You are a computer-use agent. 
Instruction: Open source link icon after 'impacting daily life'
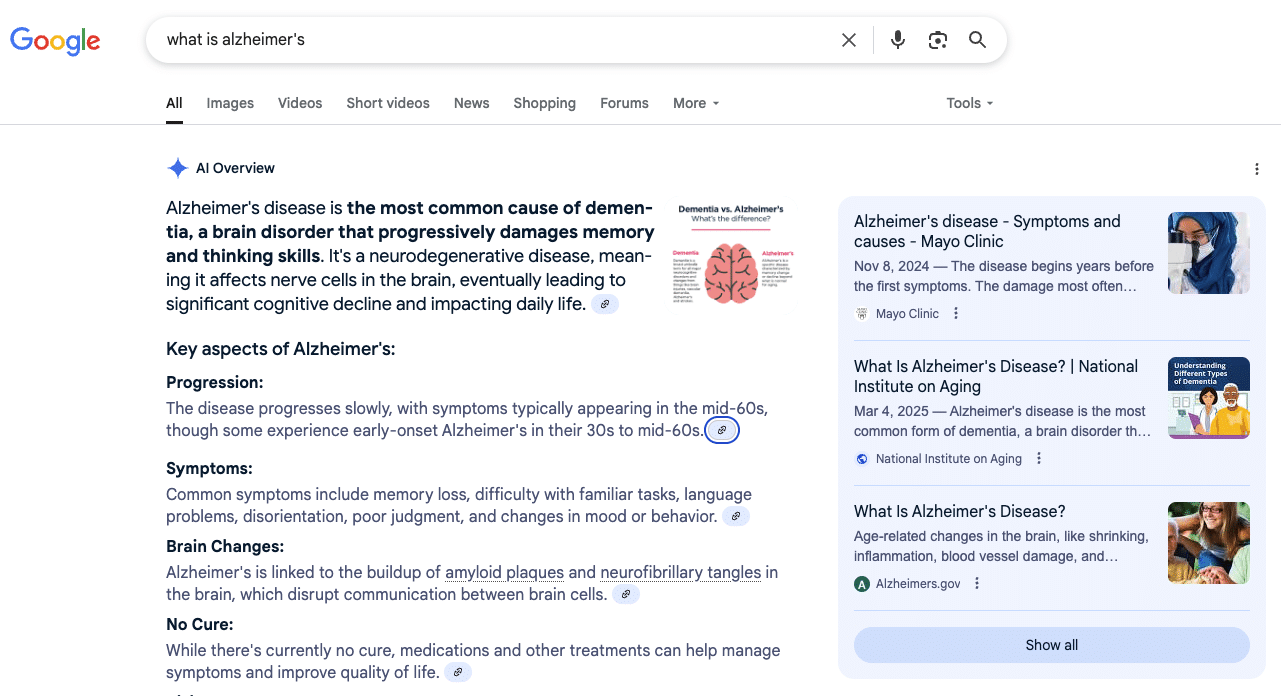click(x=605, y=304)
